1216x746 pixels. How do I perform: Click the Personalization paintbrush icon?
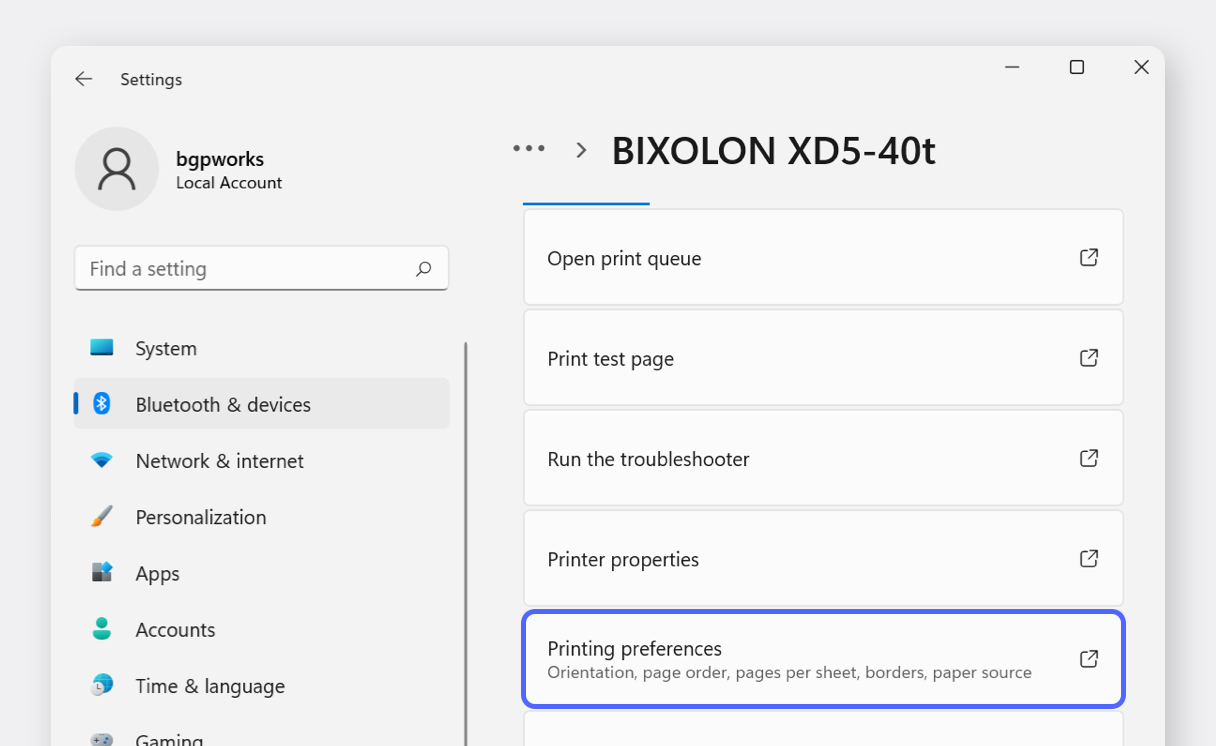click(102, 517)
